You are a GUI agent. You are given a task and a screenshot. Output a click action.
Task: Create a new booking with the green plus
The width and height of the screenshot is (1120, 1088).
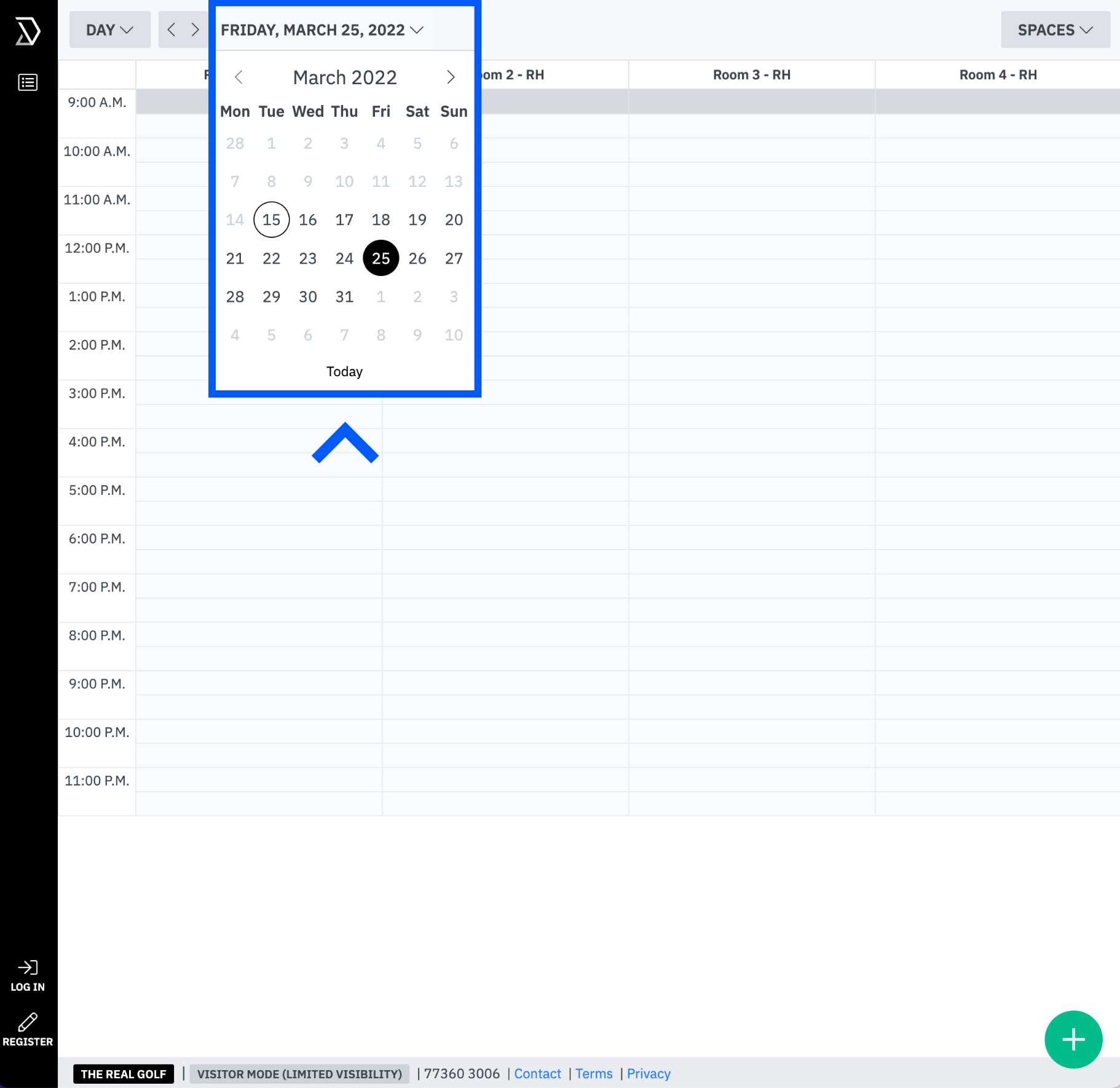coord(1073,1039)
